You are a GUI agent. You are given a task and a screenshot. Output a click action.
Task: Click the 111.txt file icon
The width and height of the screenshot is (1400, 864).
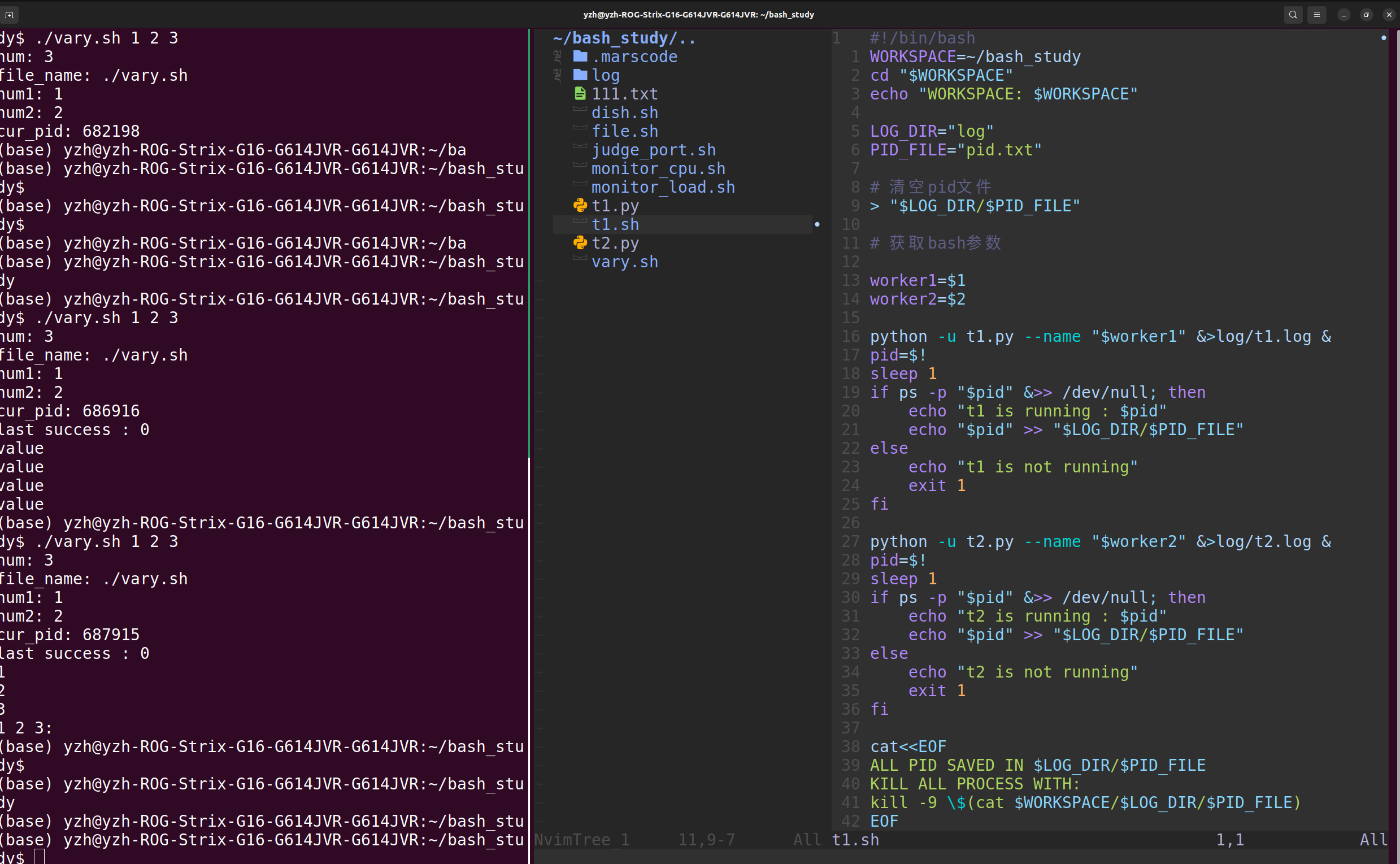tap(580, 93)
